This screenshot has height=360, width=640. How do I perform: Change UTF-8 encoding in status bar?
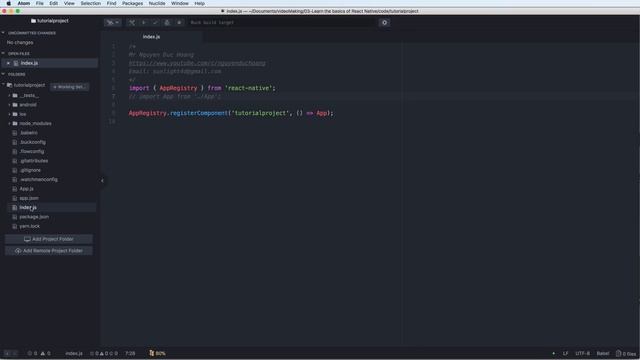[x=582, y=353]
